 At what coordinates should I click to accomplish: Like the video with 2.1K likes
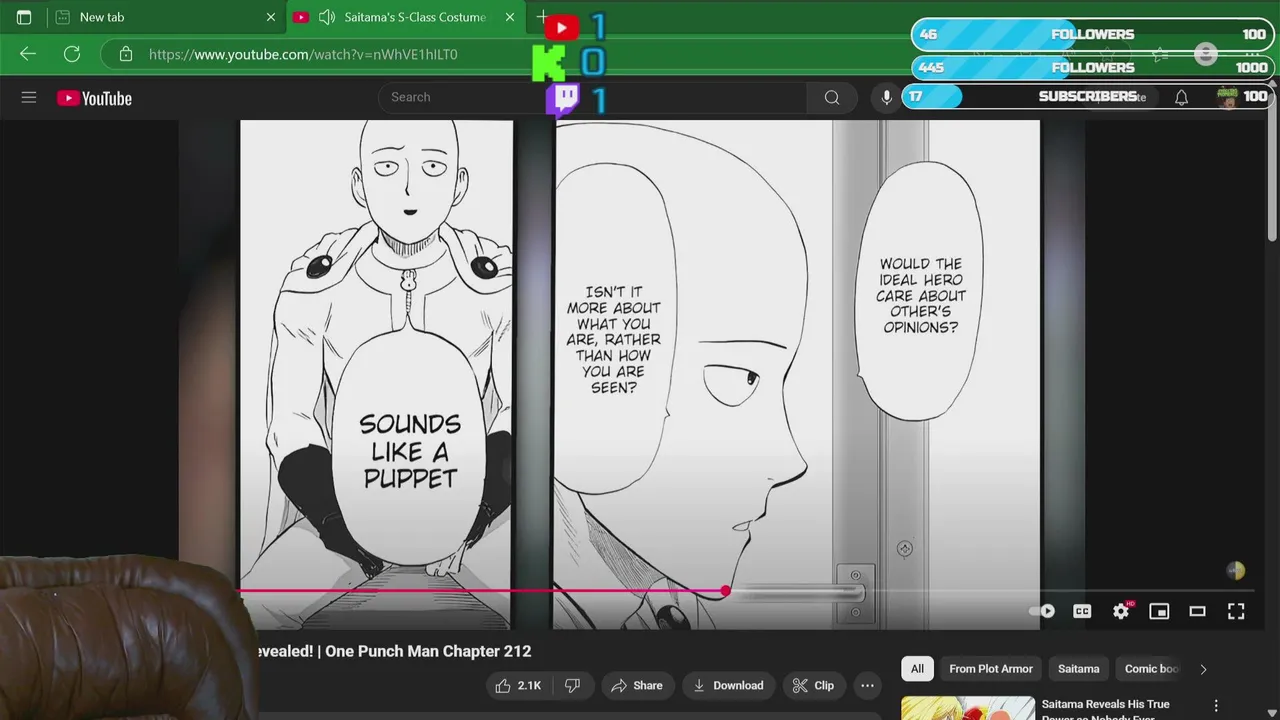pyautogui.click(x=518, y=685)
